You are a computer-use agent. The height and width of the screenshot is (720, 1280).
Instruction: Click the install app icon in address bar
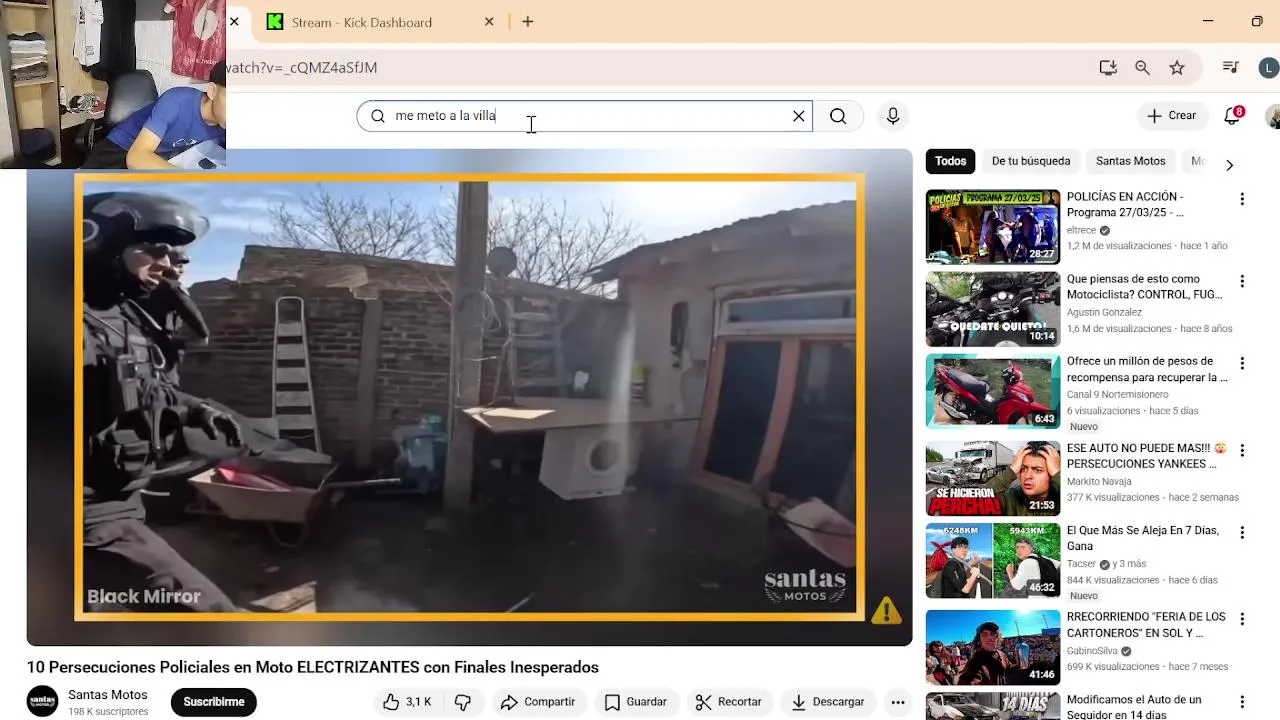click(1108, 68)
